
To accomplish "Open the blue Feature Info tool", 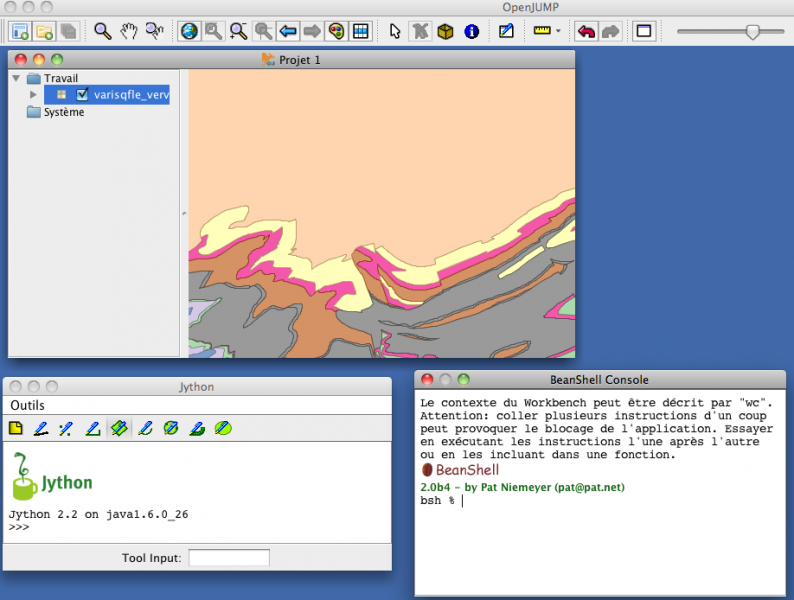I will point(471,31).
